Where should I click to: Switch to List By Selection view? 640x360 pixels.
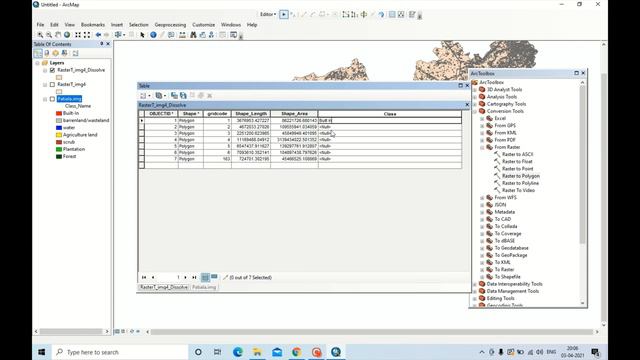point(64,53)
